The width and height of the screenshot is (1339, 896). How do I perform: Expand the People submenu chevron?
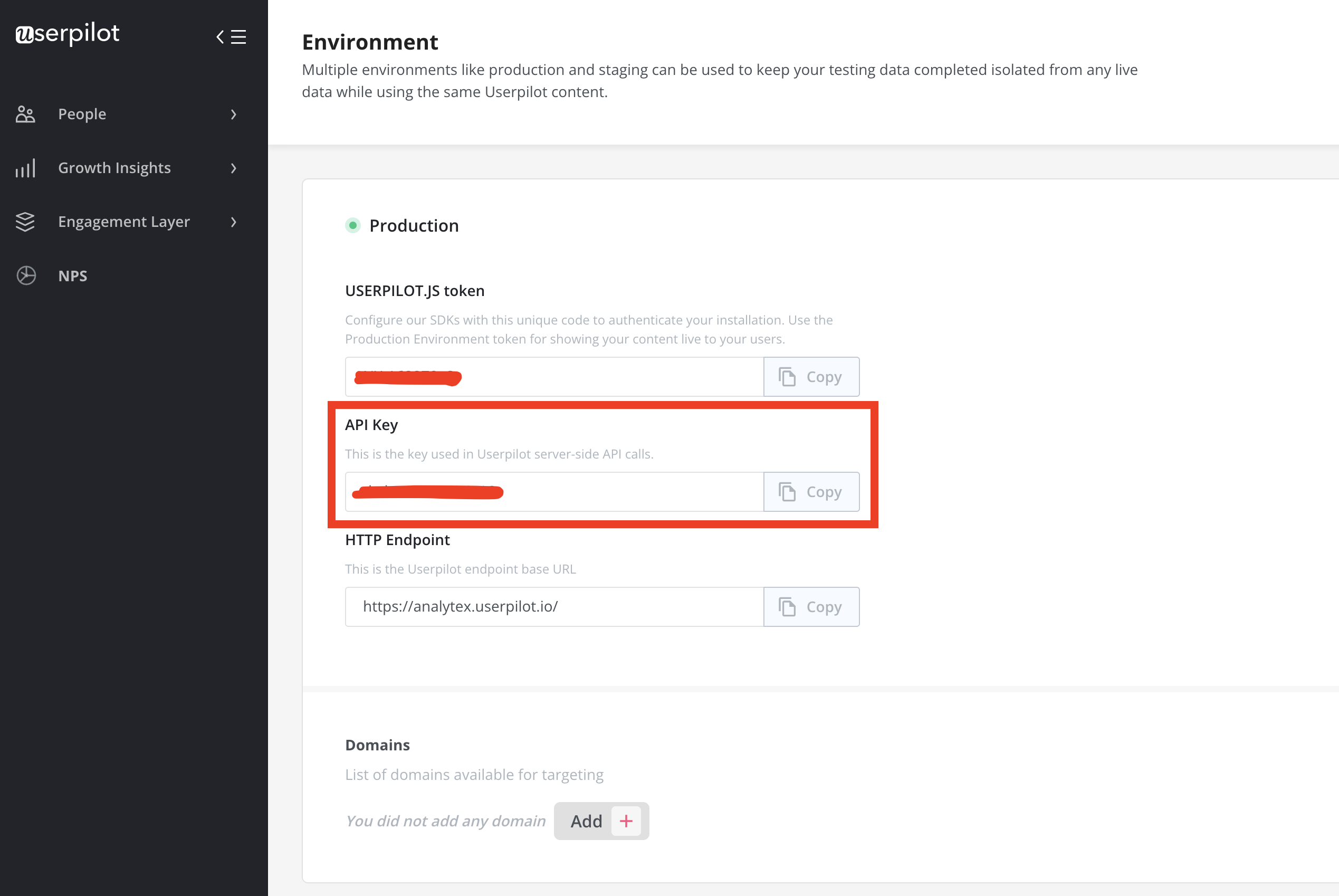pos(234,115)
